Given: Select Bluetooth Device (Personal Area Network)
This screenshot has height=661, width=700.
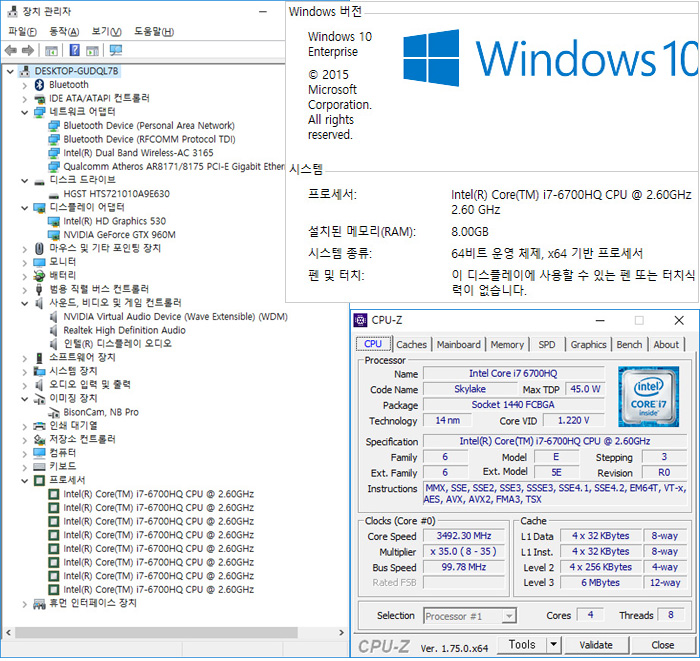Looking at the screenshot, I should (x=149, y=126).
